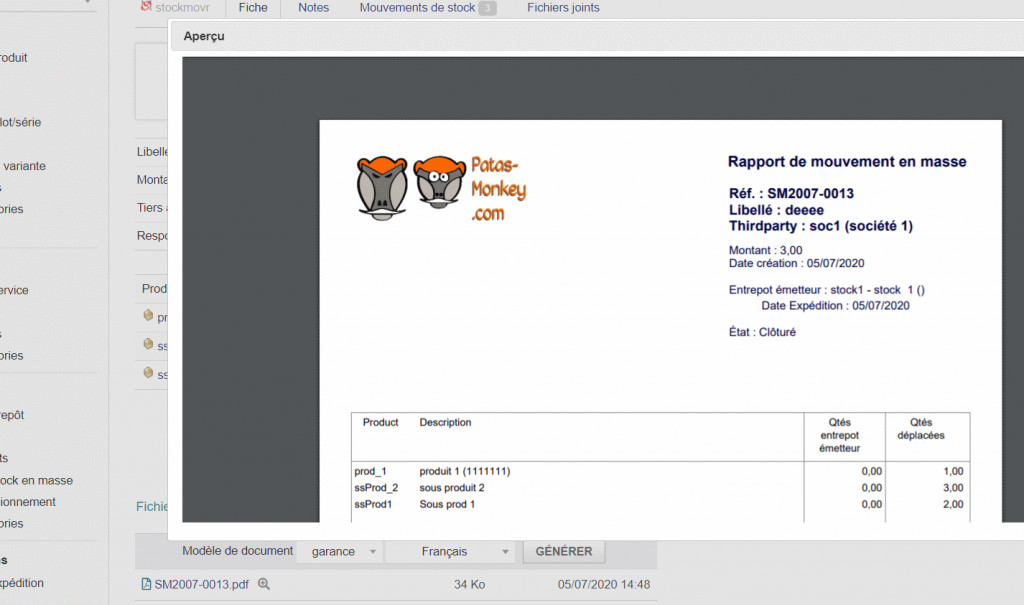Click the 3,00 moved quantity cell

pyautogui.click(x=953, y=487)
